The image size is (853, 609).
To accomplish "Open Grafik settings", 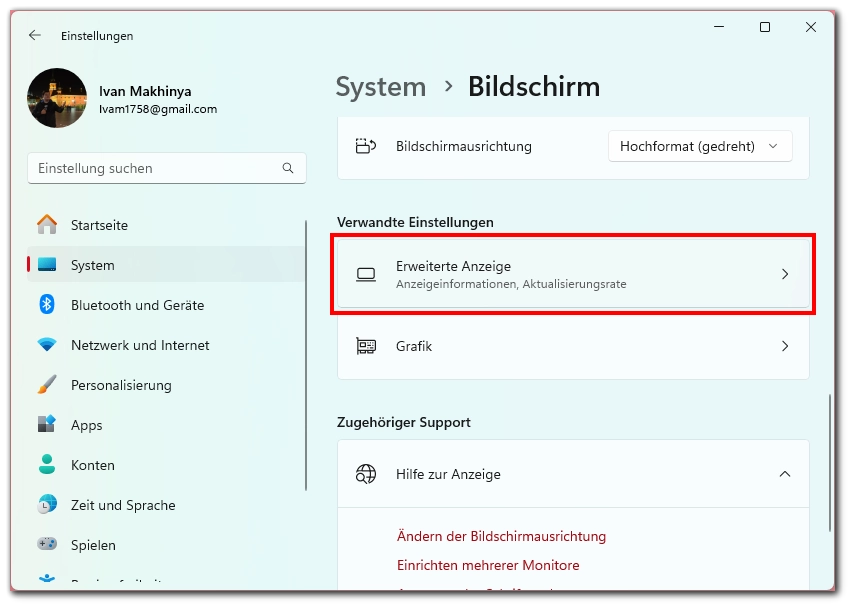I will (573, 346).
